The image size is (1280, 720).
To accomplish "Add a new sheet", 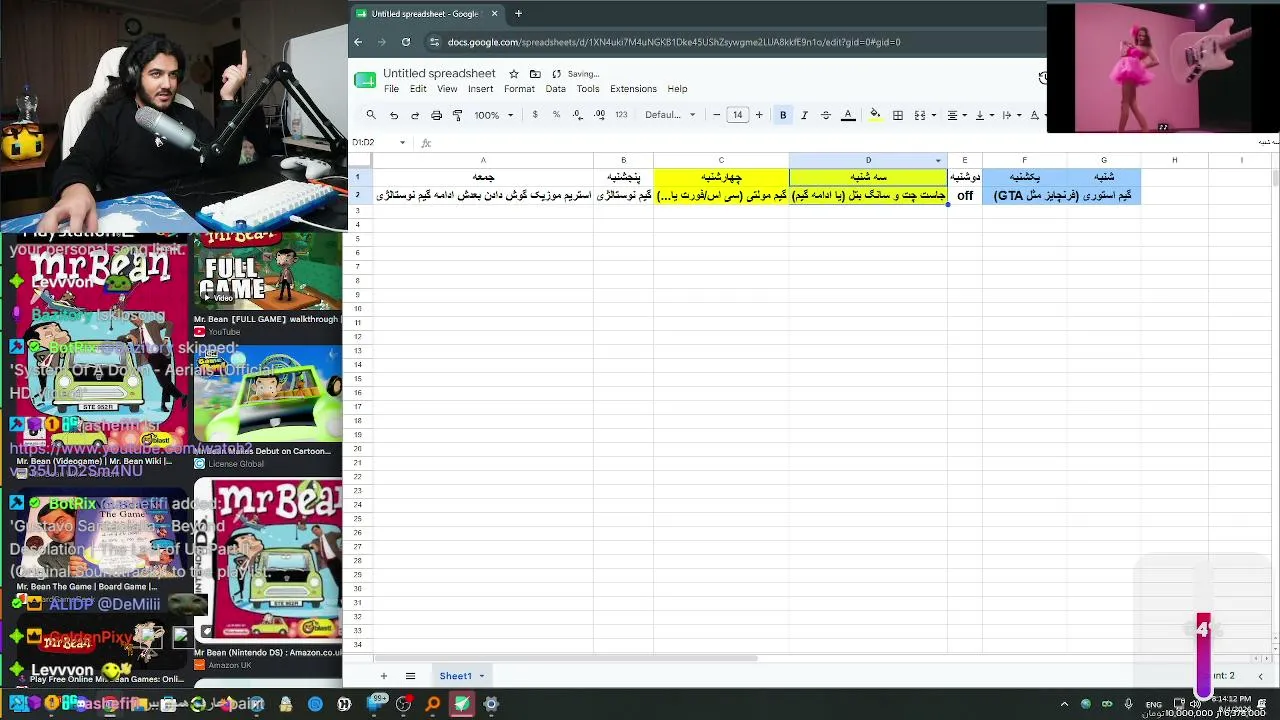I will (383, 676).
